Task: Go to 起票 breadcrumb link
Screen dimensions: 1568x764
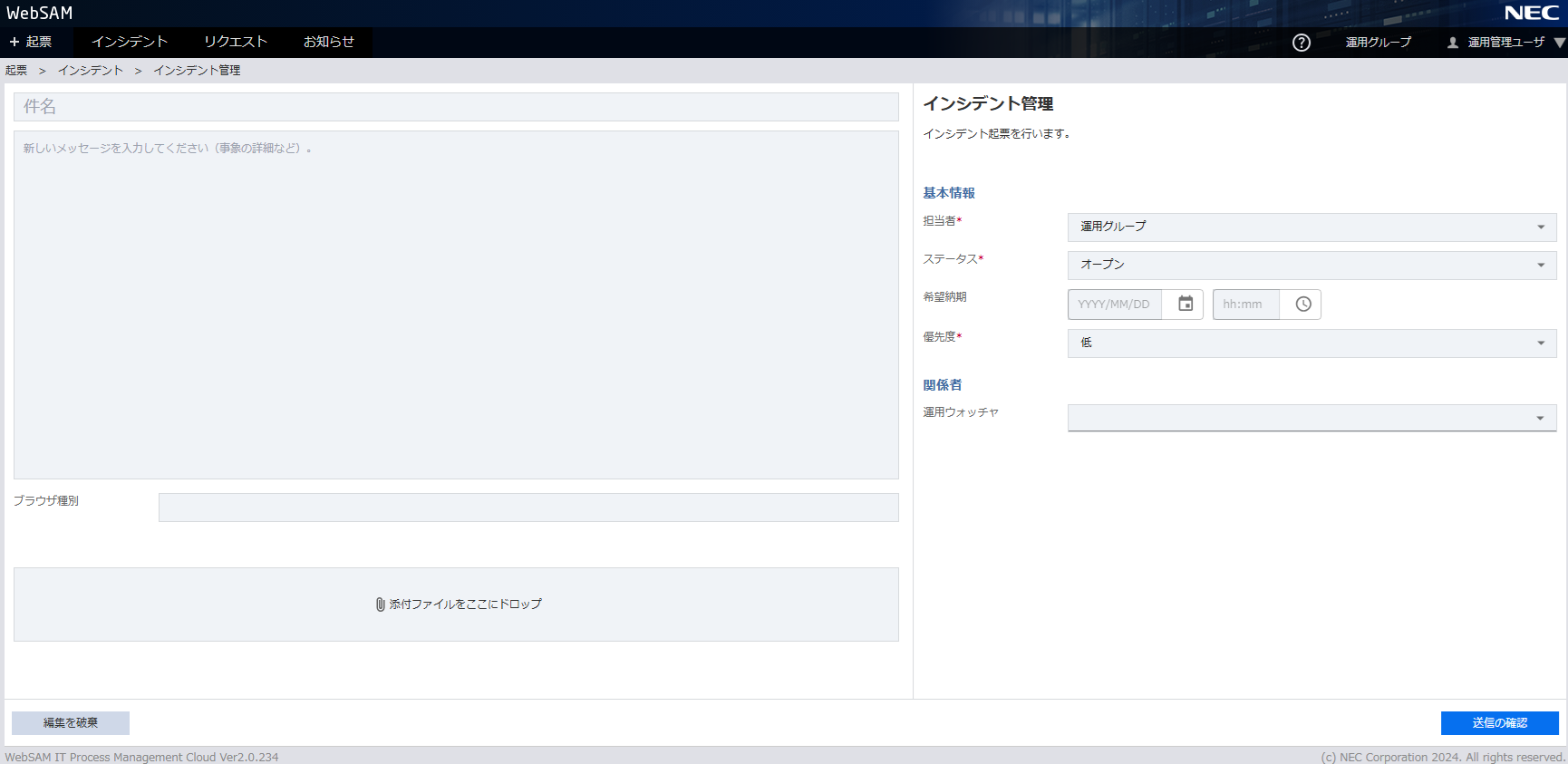Action: 16,71
